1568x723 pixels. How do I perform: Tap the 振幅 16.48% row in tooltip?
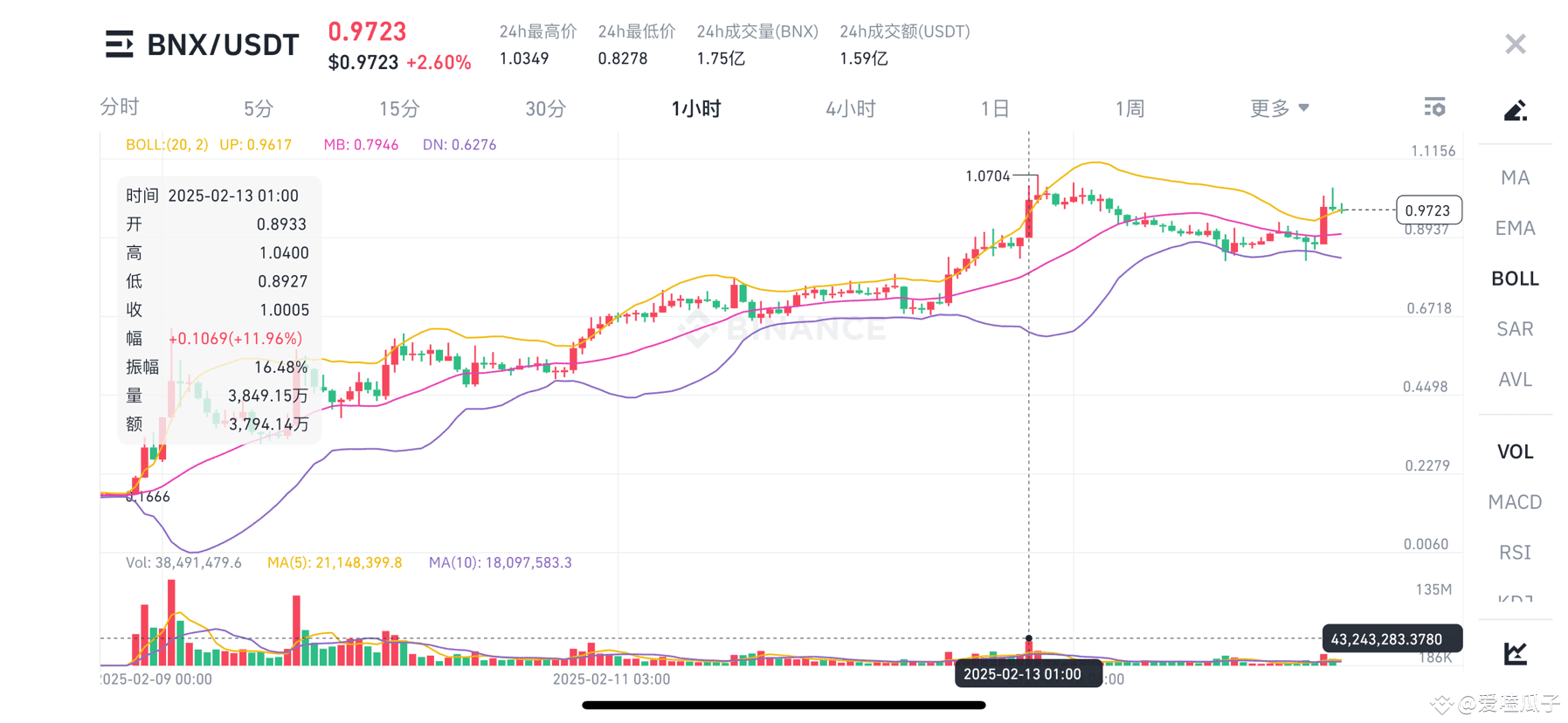(217, 367)
